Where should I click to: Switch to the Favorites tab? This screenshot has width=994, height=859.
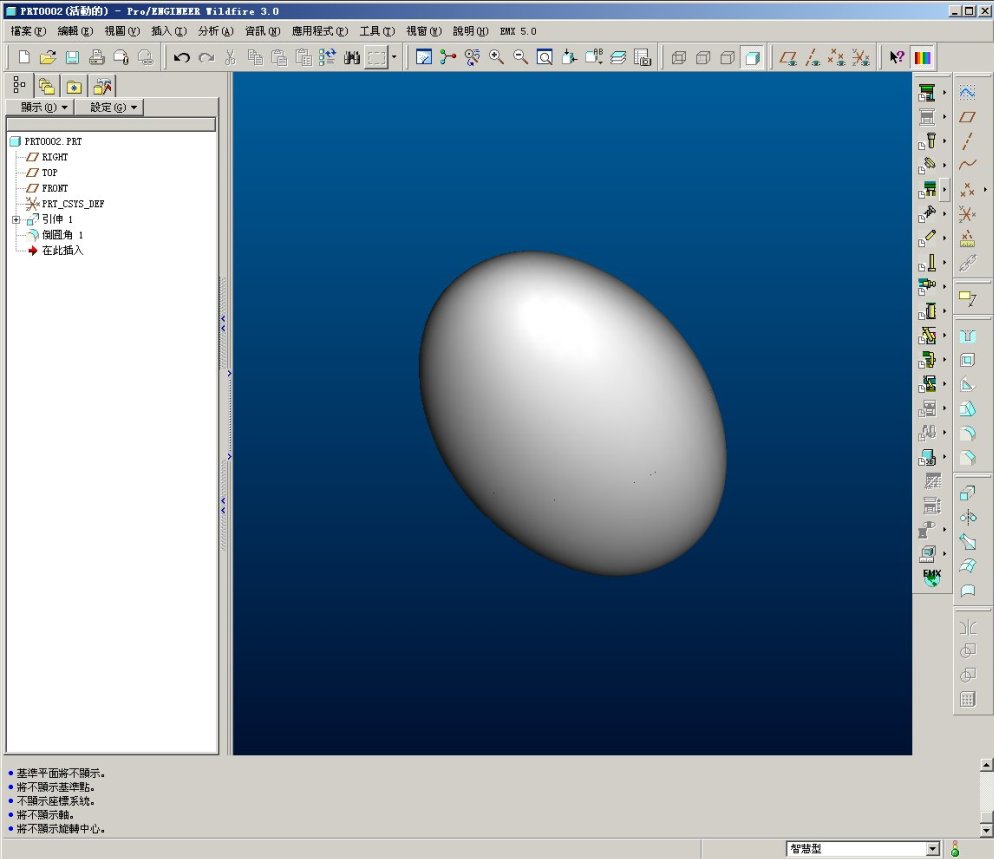(x=74, y=86)
